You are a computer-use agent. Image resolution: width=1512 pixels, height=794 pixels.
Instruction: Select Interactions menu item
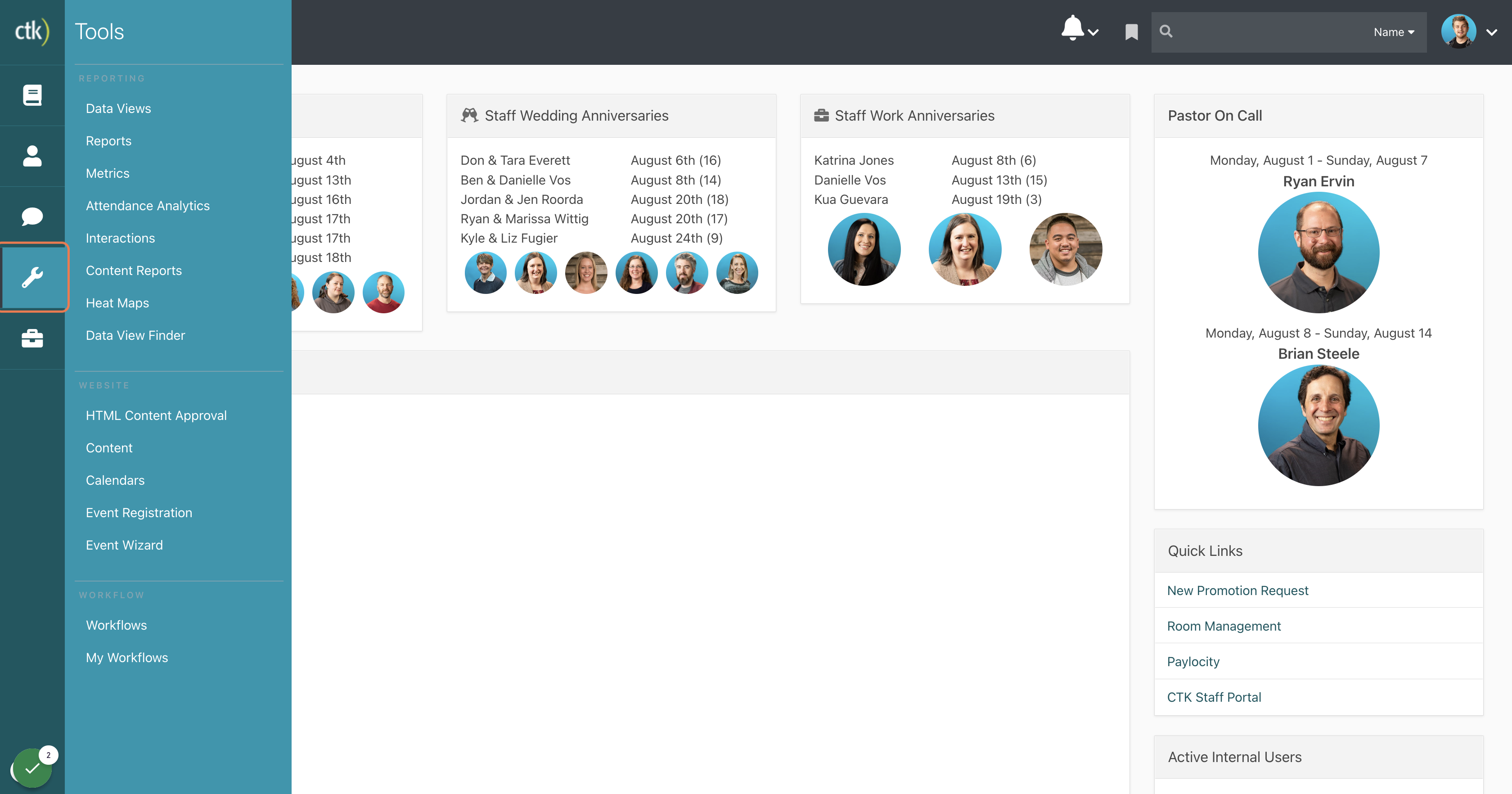click(x=120, y=238)
